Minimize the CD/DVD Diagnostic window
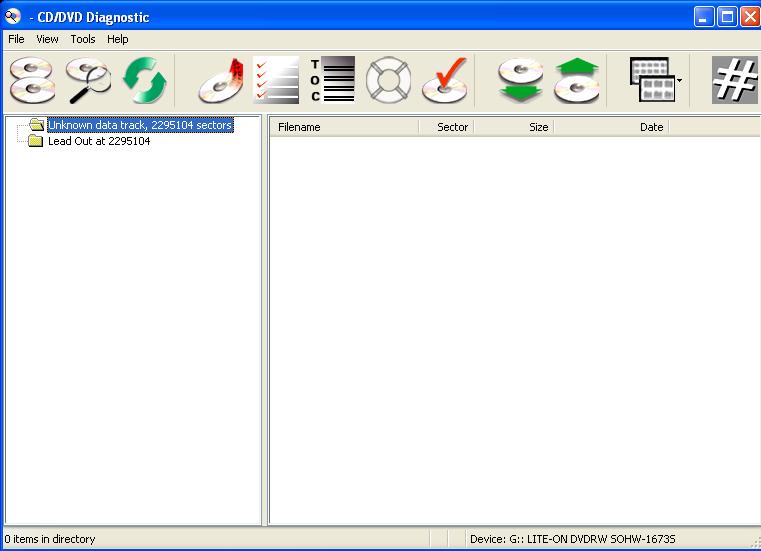The image size is (761, 551). [x=704, y=17]
